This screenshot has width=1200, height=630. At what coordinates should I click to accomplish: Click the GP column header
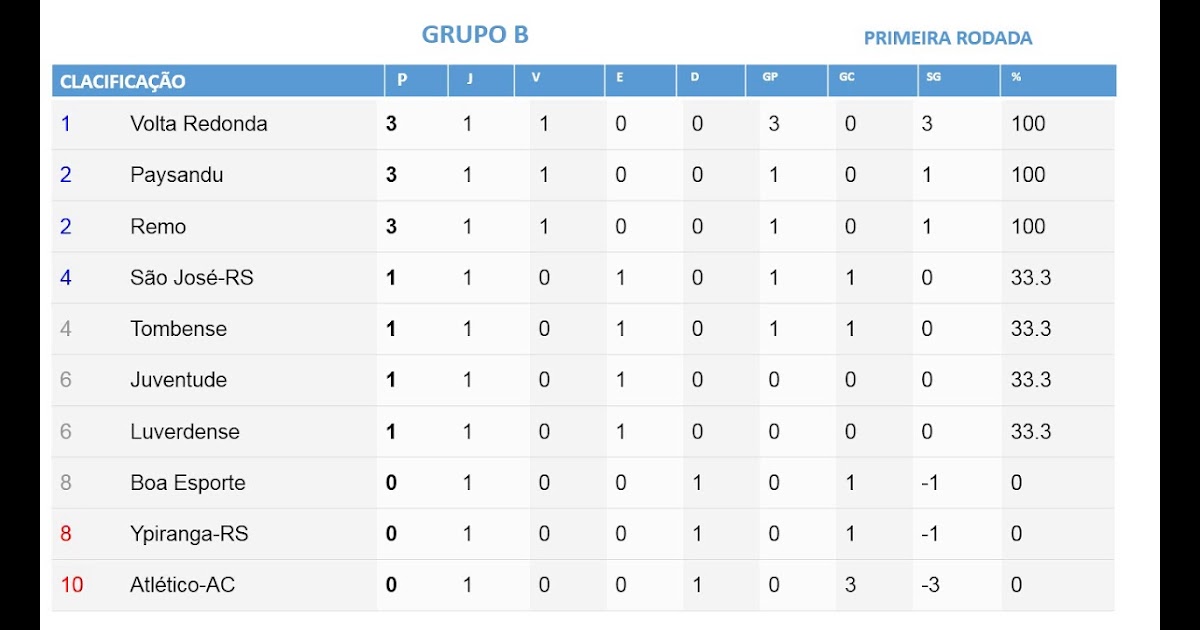click(x=770, y=77)
